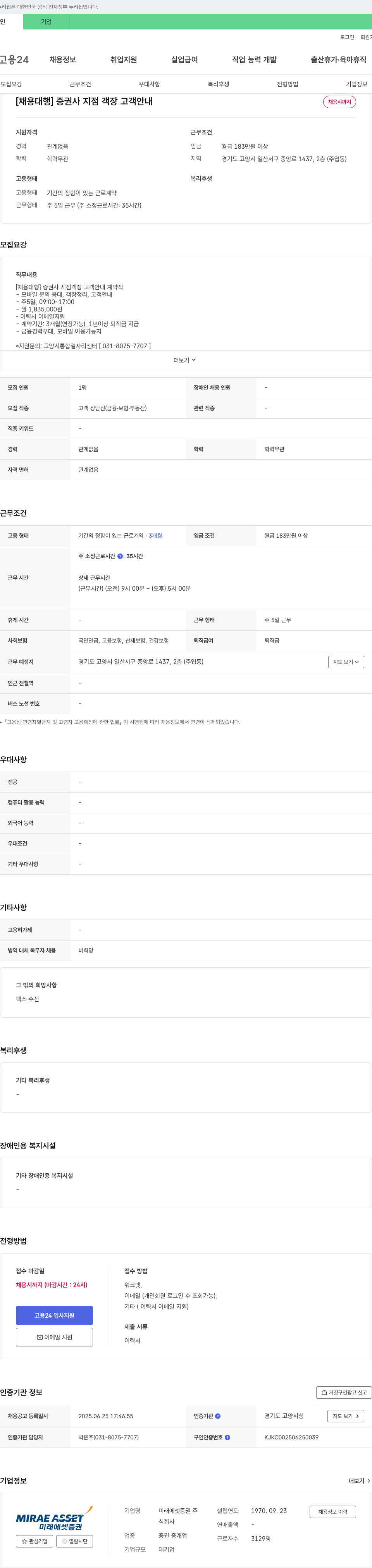Select 고객 상담원(금융·보험·부동산) job category

click(112, 408)
